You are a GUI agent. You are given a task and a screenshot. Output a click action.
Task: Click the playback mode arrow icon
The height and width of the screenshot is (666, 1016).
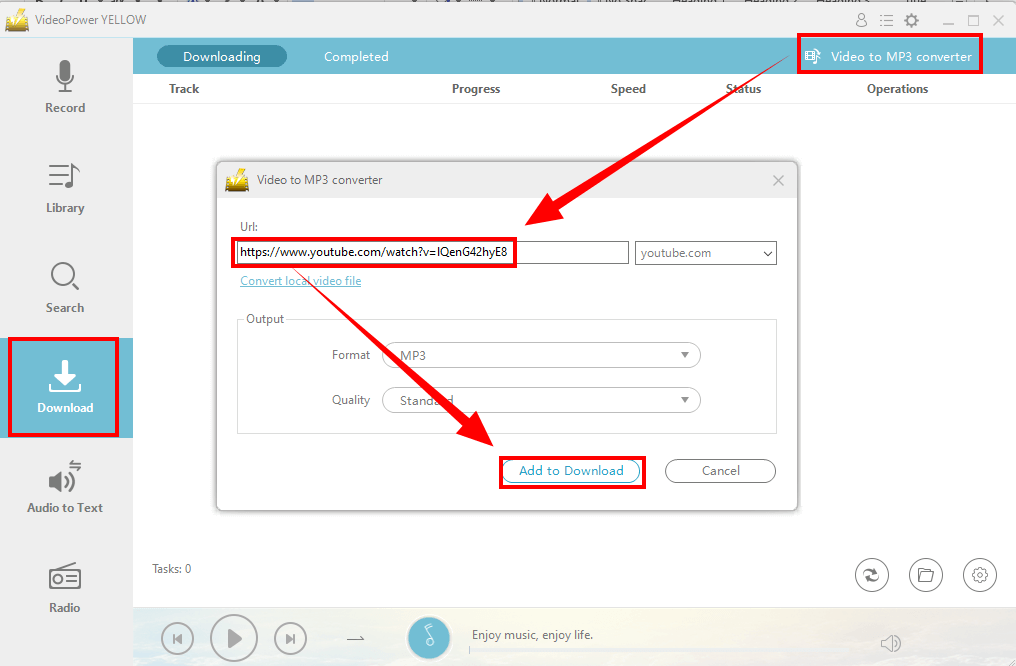355,639
